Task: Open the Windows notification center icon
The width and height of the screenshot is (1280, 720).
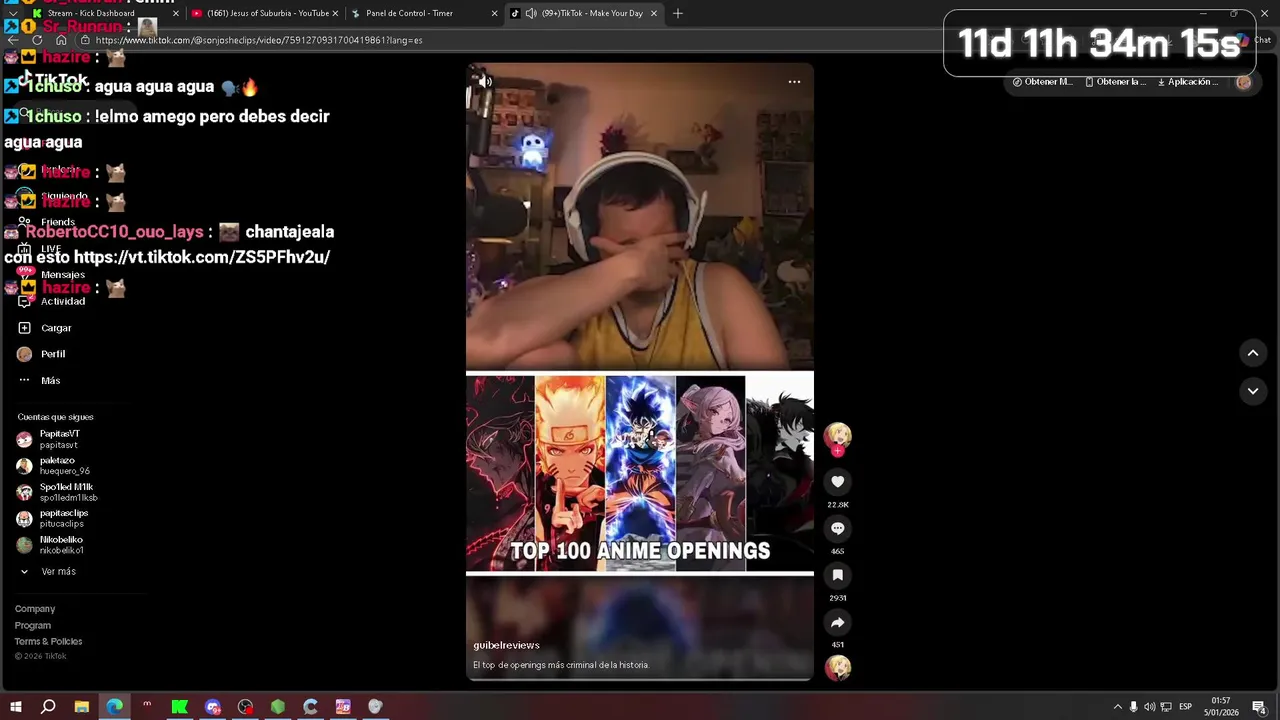Action: click(1259, 707)
